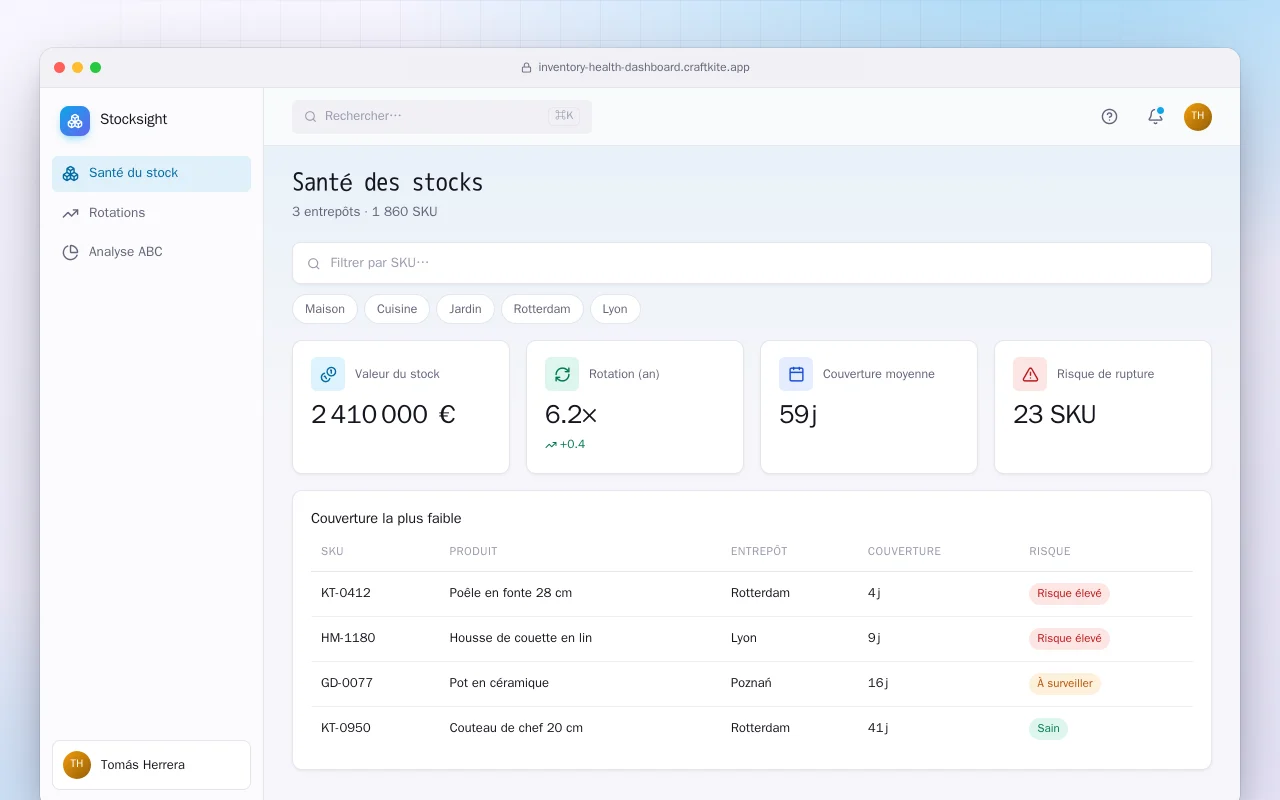
Task: Click the TH avatar in top bar
Action: click(x=1198, y=117)
